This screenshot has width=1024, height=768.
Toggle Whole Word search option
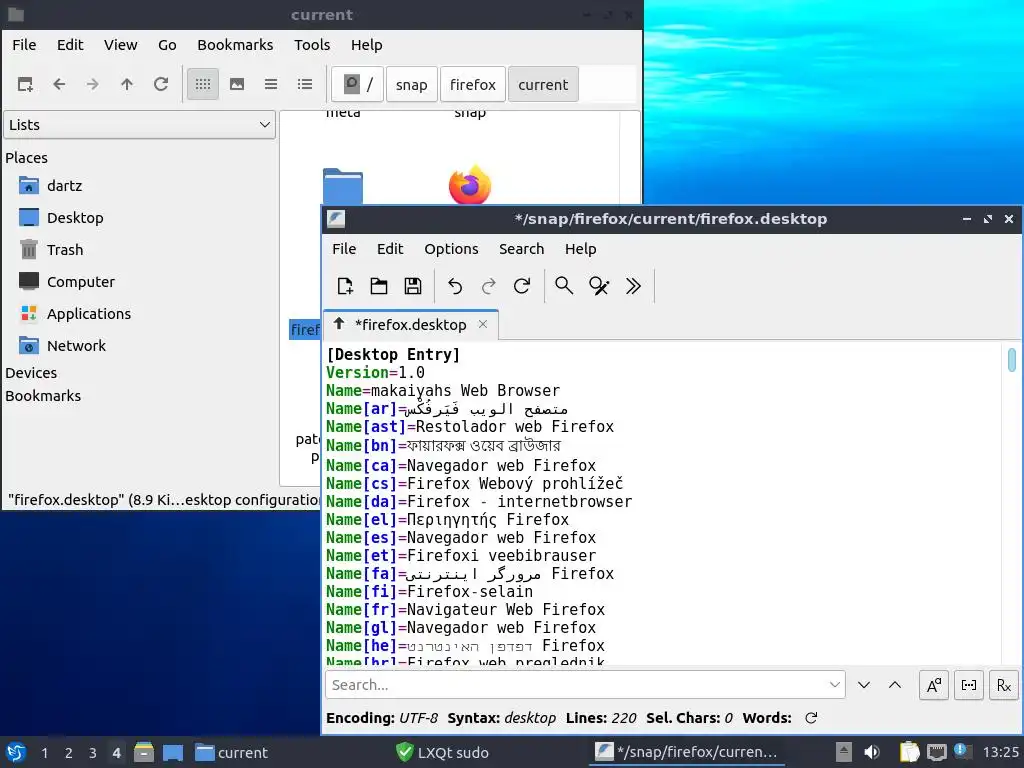tap(969, 685)
